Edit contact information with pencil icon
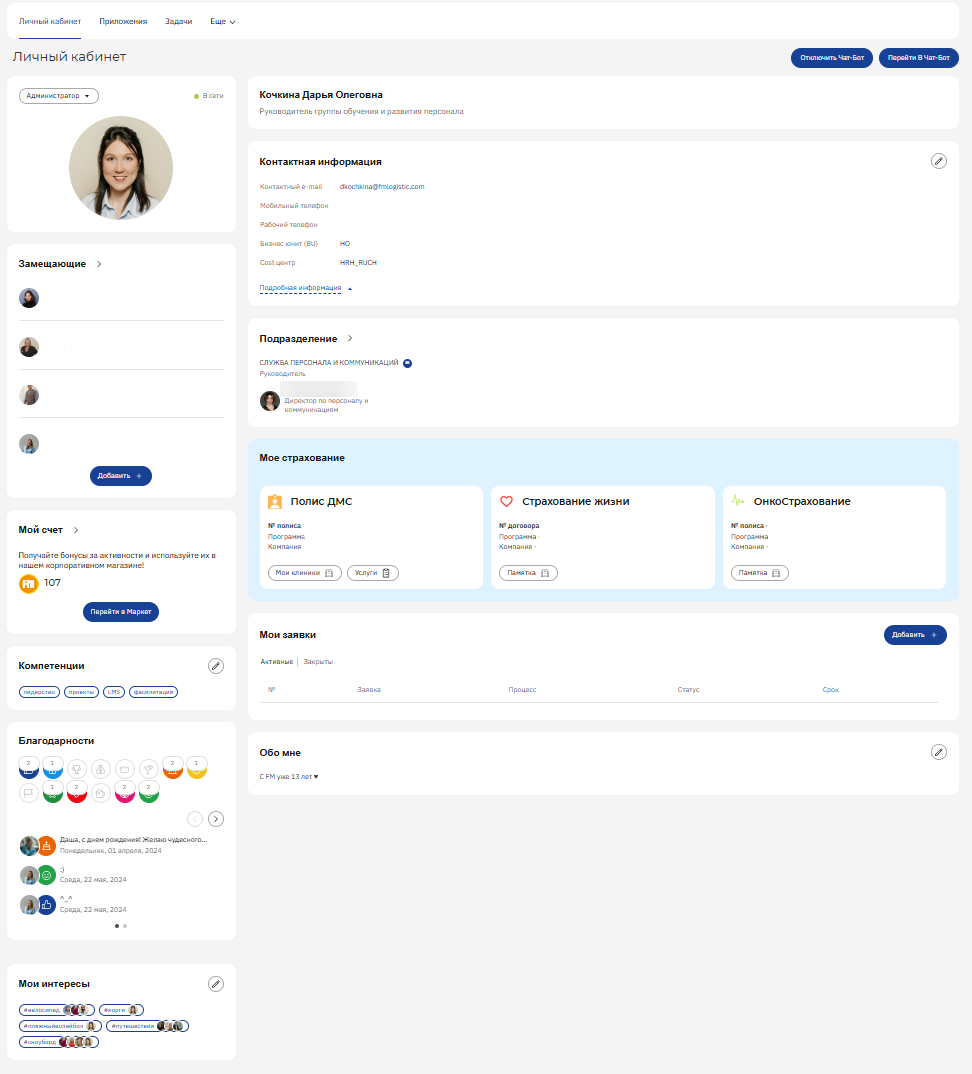The height and width of the screenshot is (1074, 972). [938, 161]
